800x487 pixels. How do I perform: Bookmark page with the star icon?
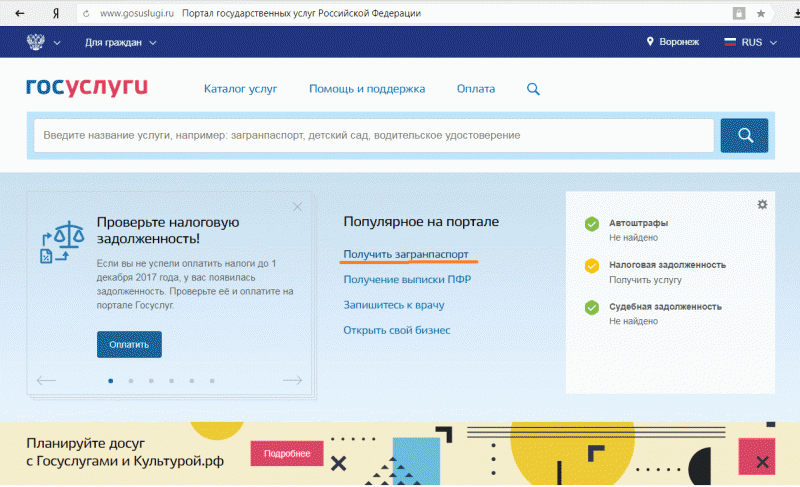[x=761, y=14]
